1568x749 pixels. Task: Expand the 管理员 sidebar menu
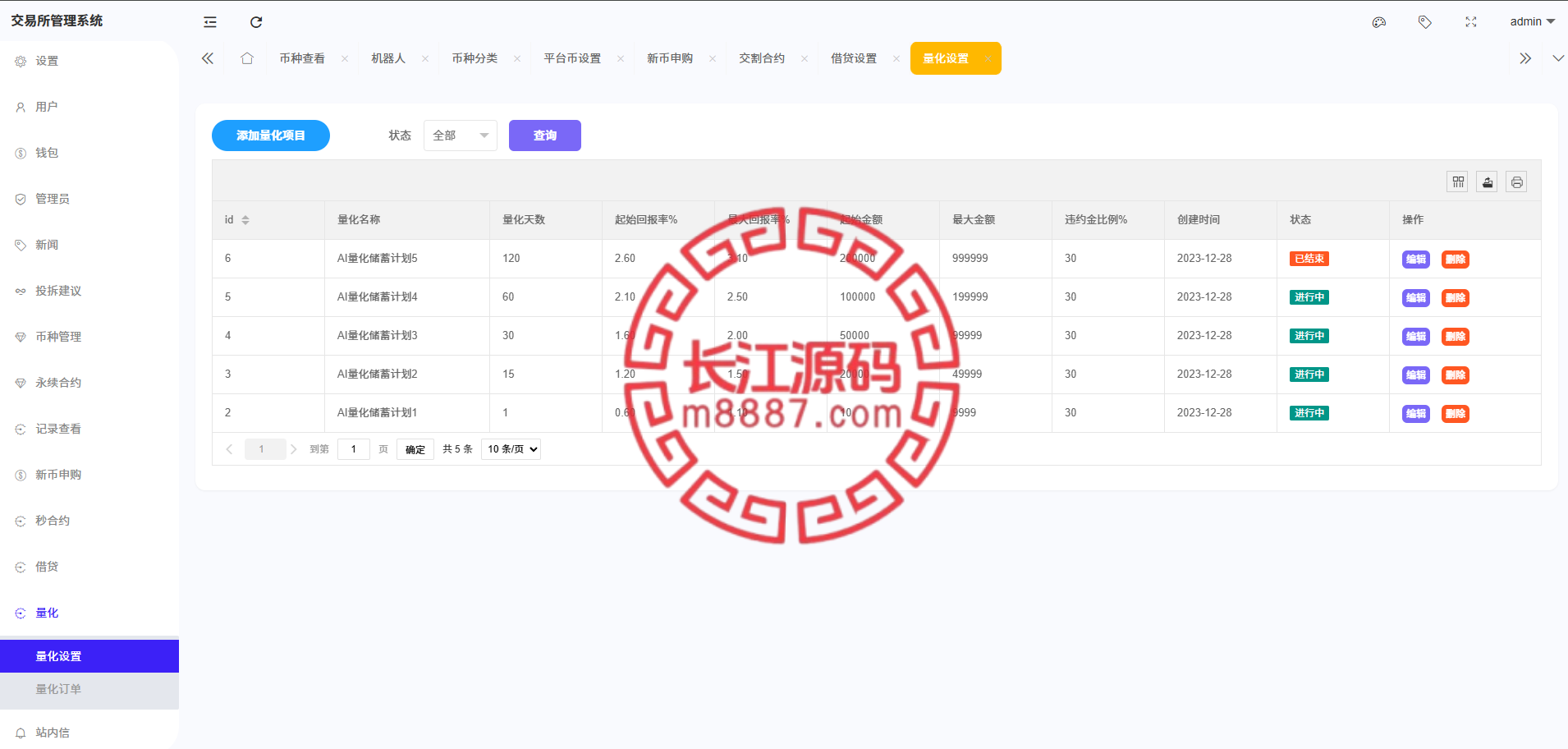89,199
